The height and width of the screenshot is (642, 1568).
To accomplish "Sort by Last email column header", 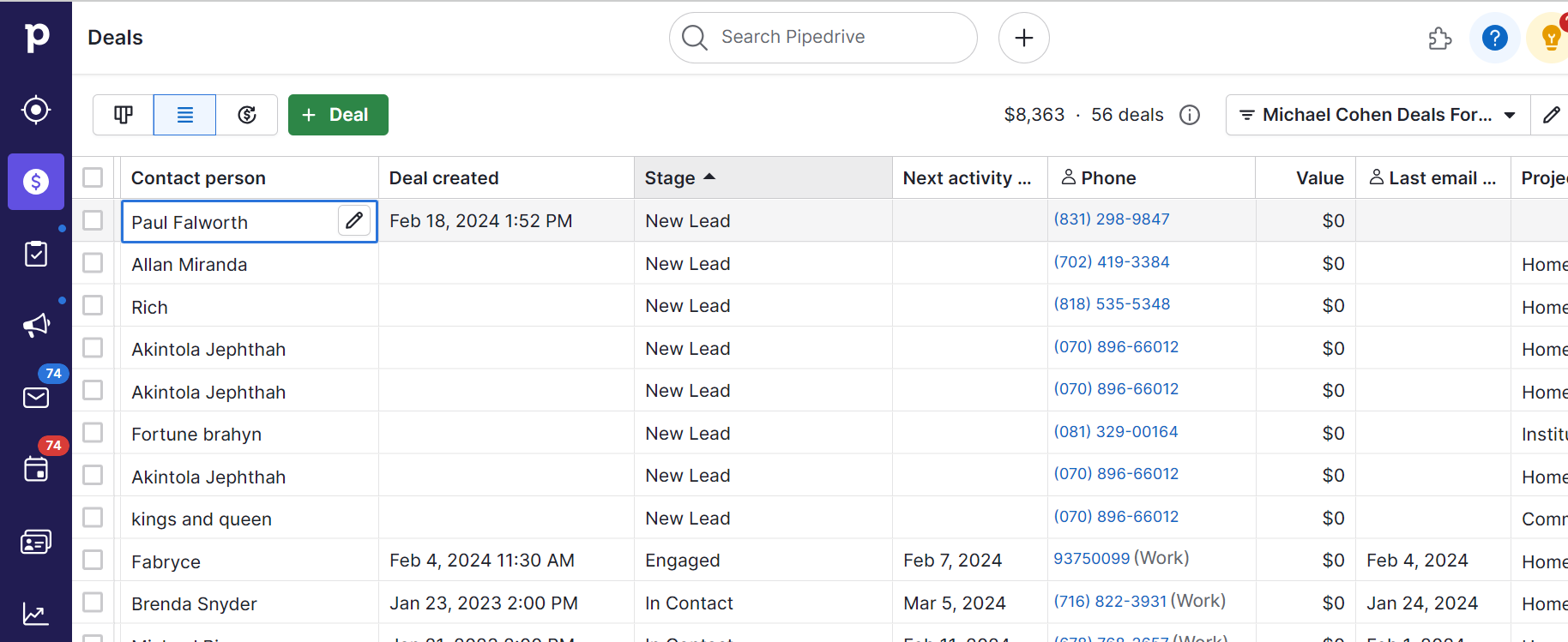I will [1433, 177].
